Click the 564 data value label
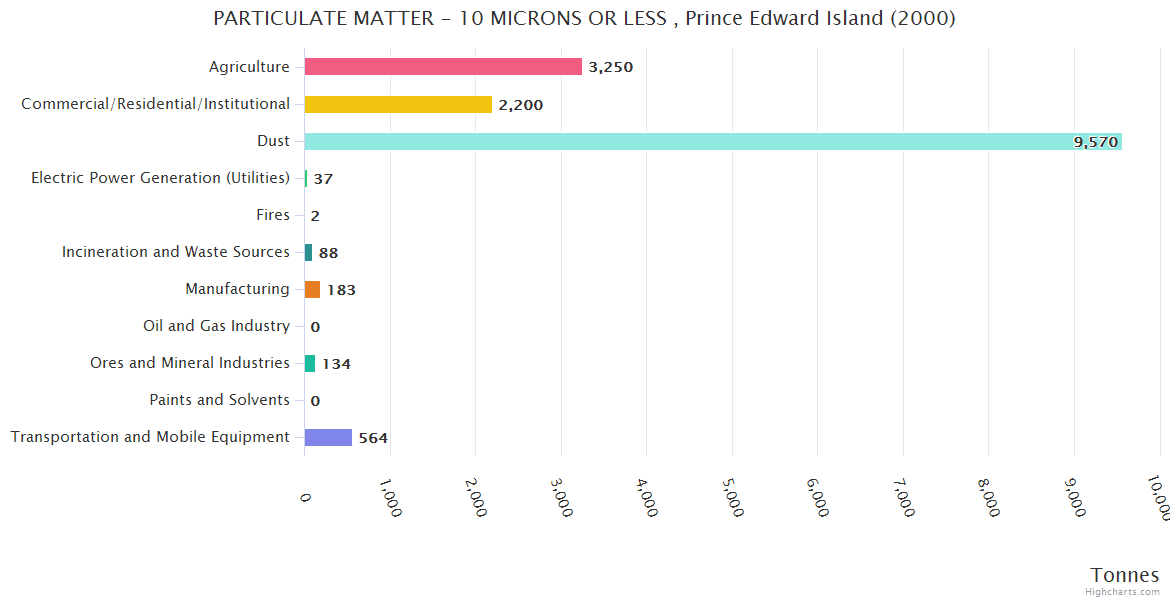This screenshot has width=1170, height=600. coord(373,438)
